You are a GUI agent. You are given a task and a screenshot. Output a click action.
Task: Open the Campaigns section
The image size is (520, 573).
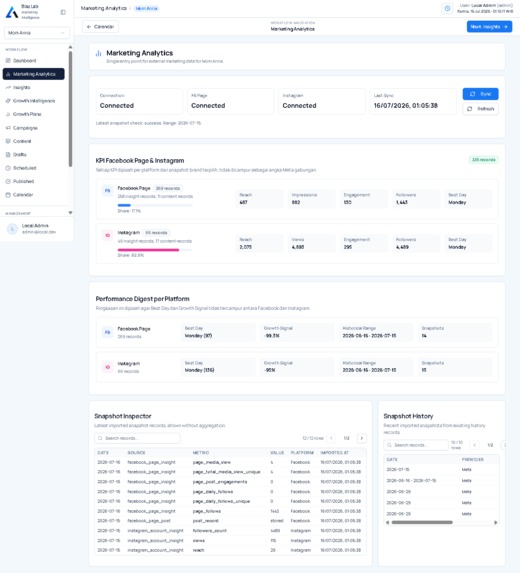tap(33, 128)
